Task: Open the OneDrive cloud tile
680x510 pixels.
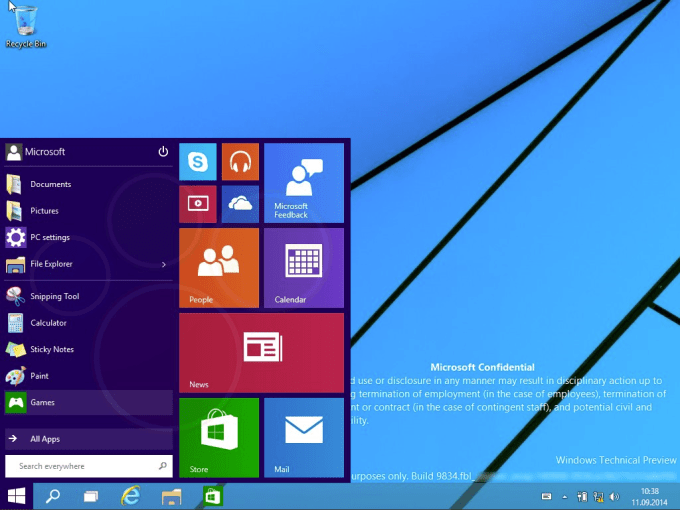Action: point(240,204)
